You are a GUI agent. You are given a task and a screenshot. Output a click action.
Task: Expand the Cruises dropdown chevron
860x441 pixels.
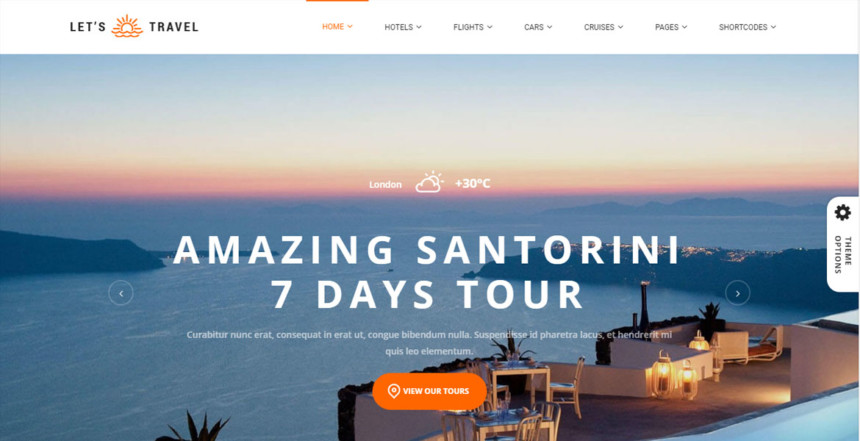point(620,27)
